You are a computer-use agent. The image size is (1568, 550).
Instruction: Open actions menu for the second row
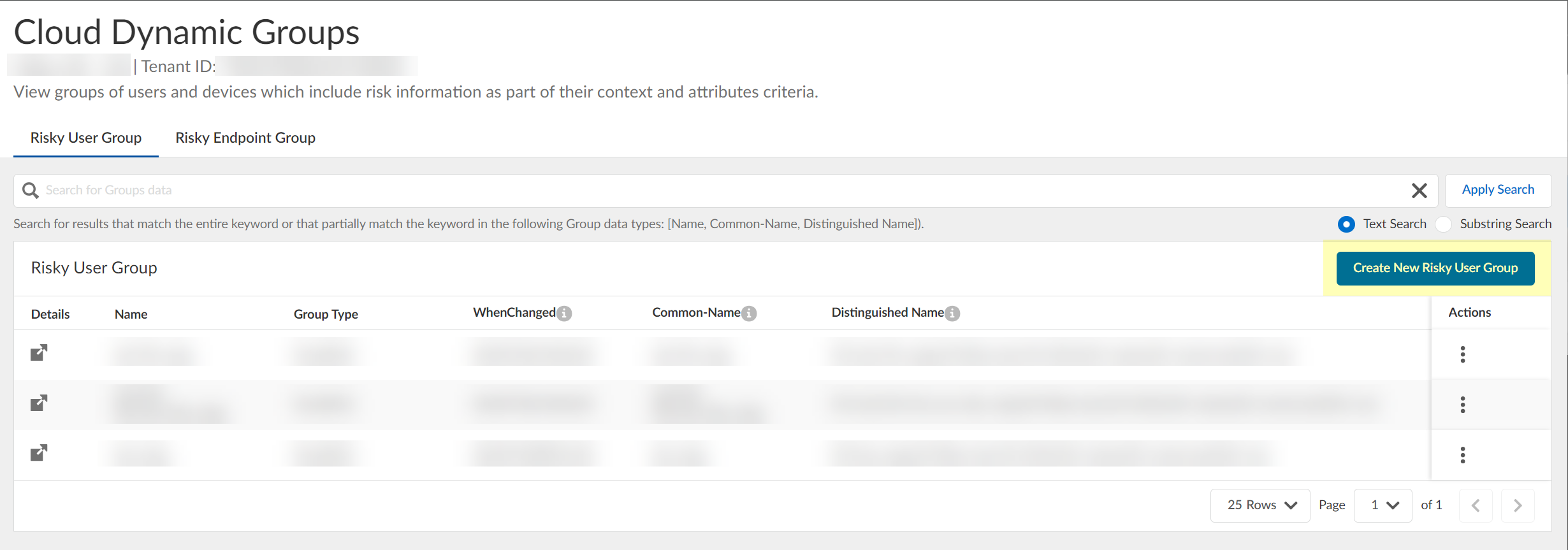coord(1463,405)
